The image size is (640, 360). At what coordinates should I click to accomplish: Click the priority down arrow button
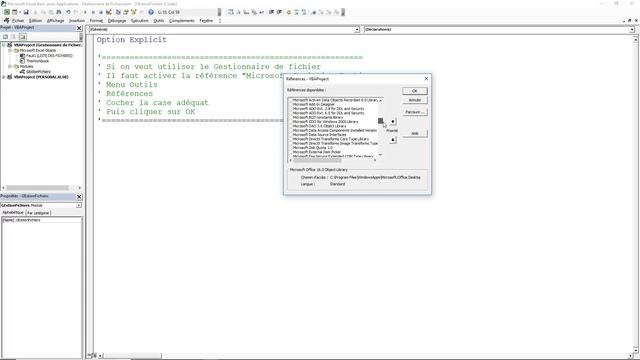tap(393, 140)
